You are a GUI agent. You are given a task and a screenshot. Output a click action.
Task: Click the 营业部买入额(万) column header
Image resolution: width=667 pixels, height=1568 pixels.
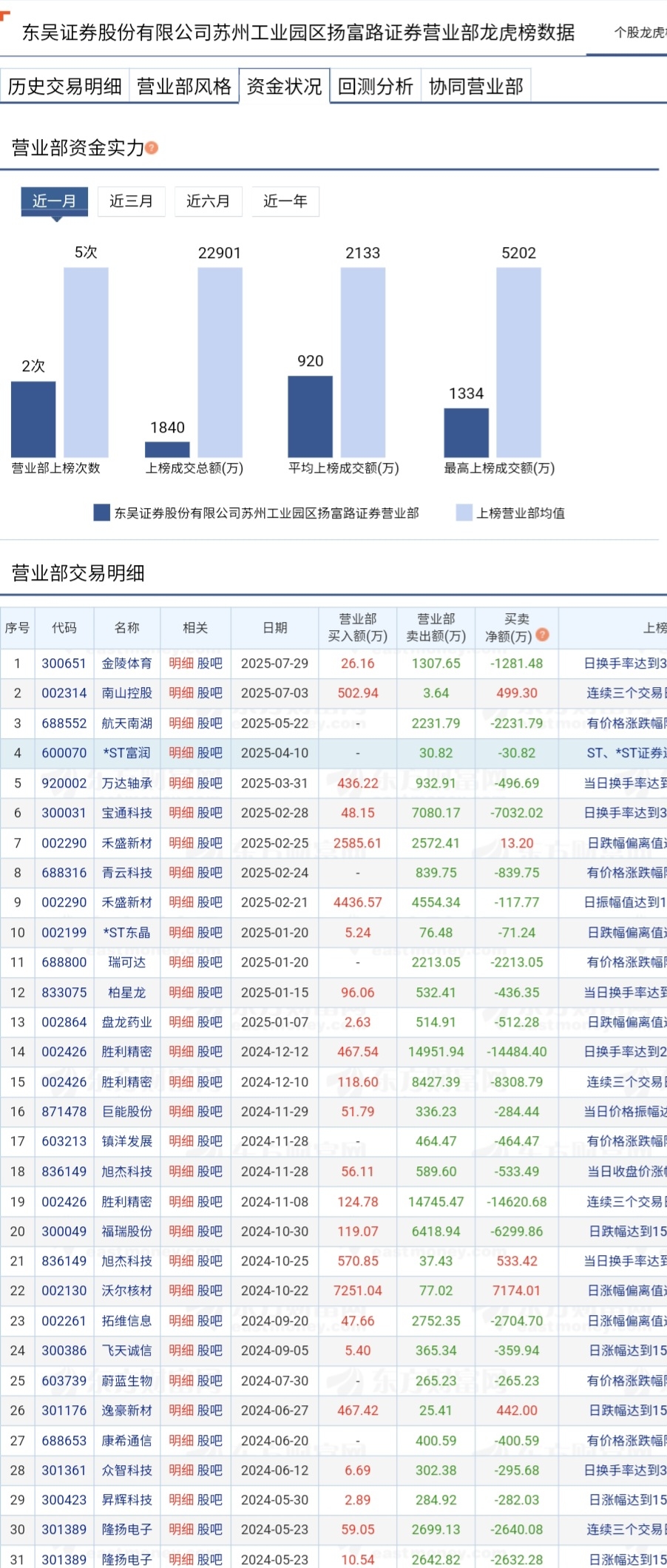click(358, 628)
